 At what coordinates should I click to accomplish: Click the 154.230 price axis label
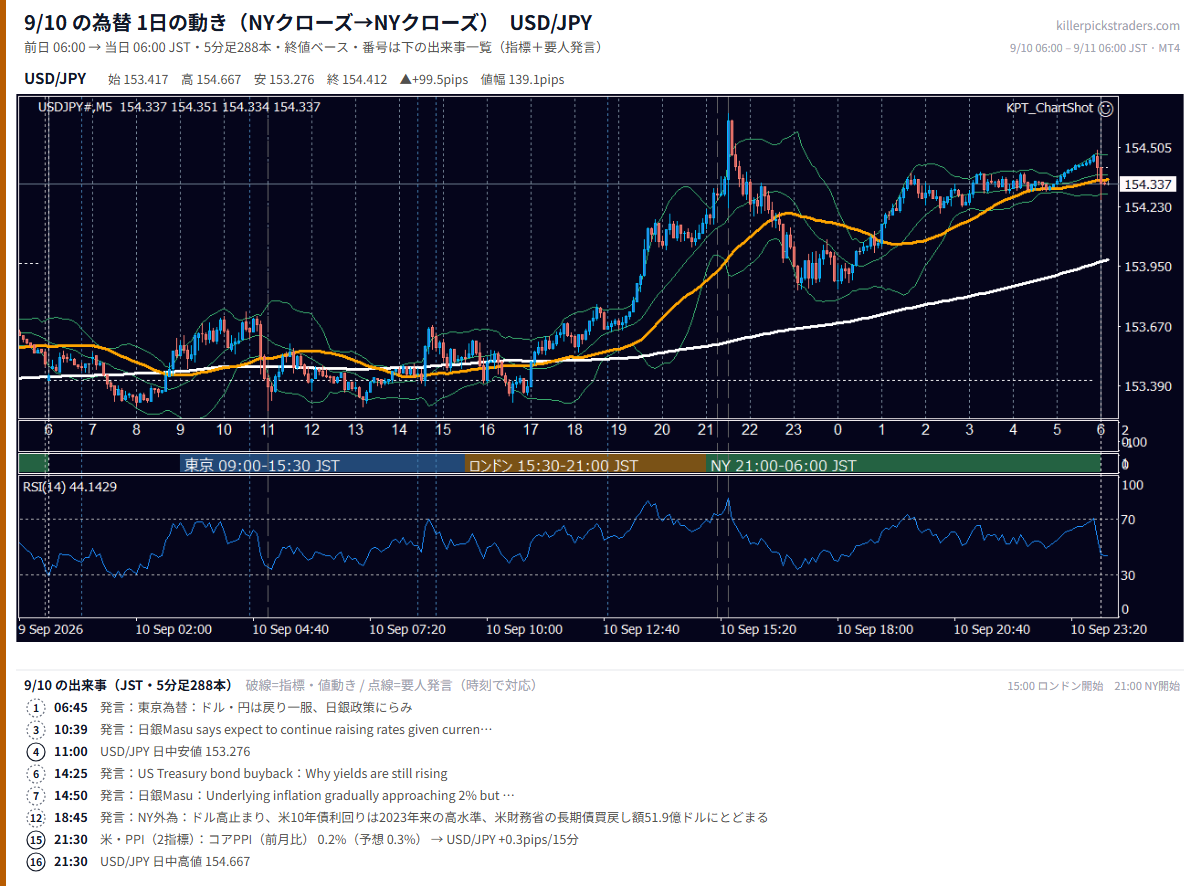point(1148,207)
